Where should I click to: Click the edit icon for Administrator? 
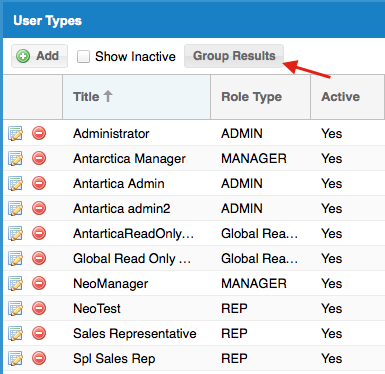pos(15,134)
